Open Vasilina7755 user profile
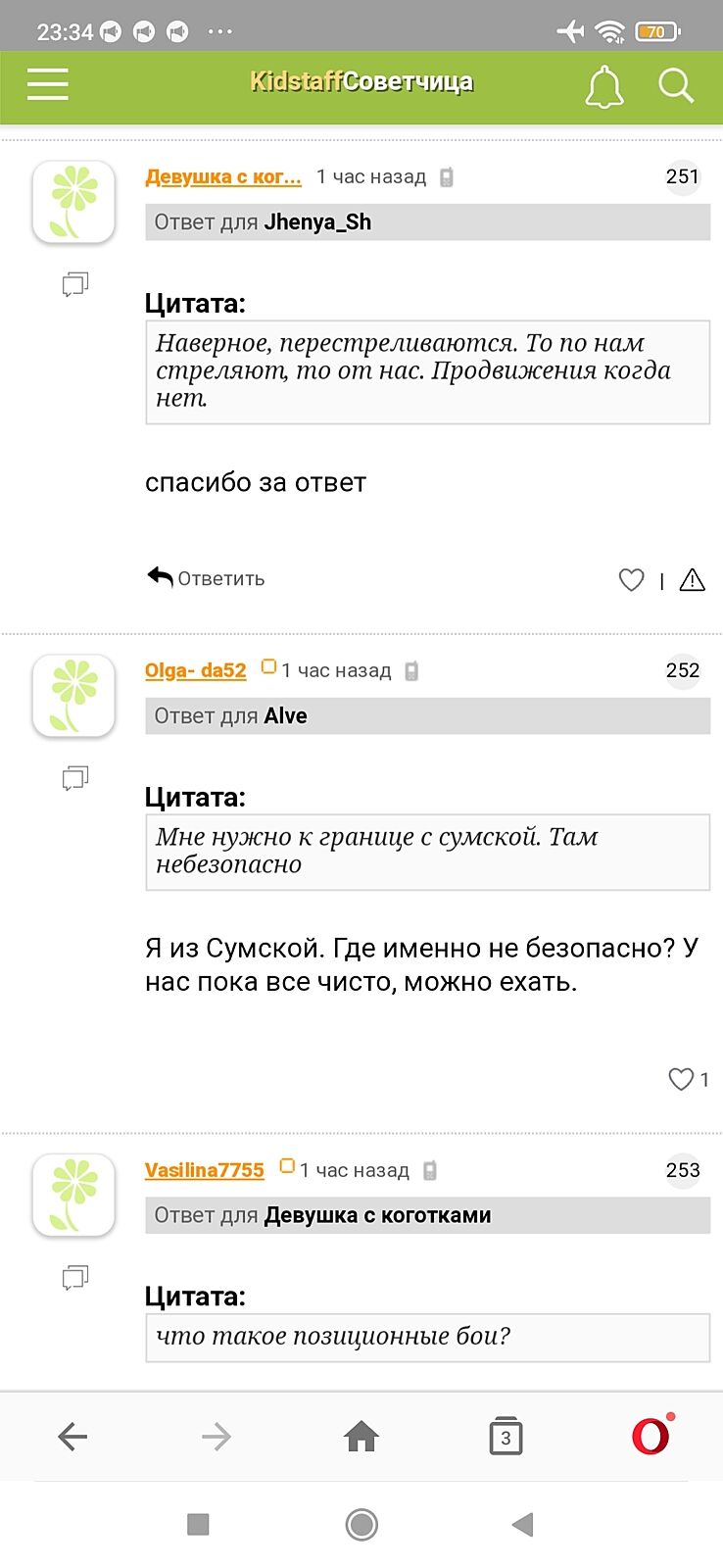The height and width of the screenshot is (1568, 723). point(204,1170)
